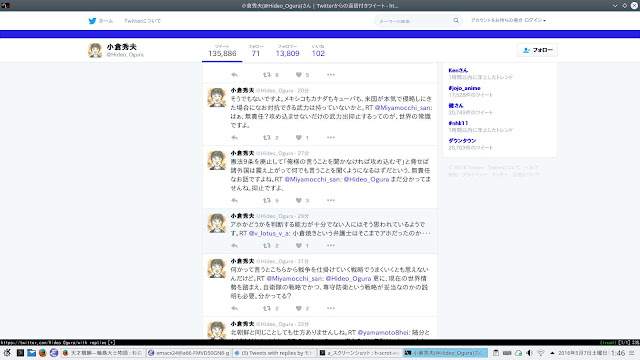Viewport: 640px width, 360px height.
Task: Open the 健さん trend
Action: [456, 106]
